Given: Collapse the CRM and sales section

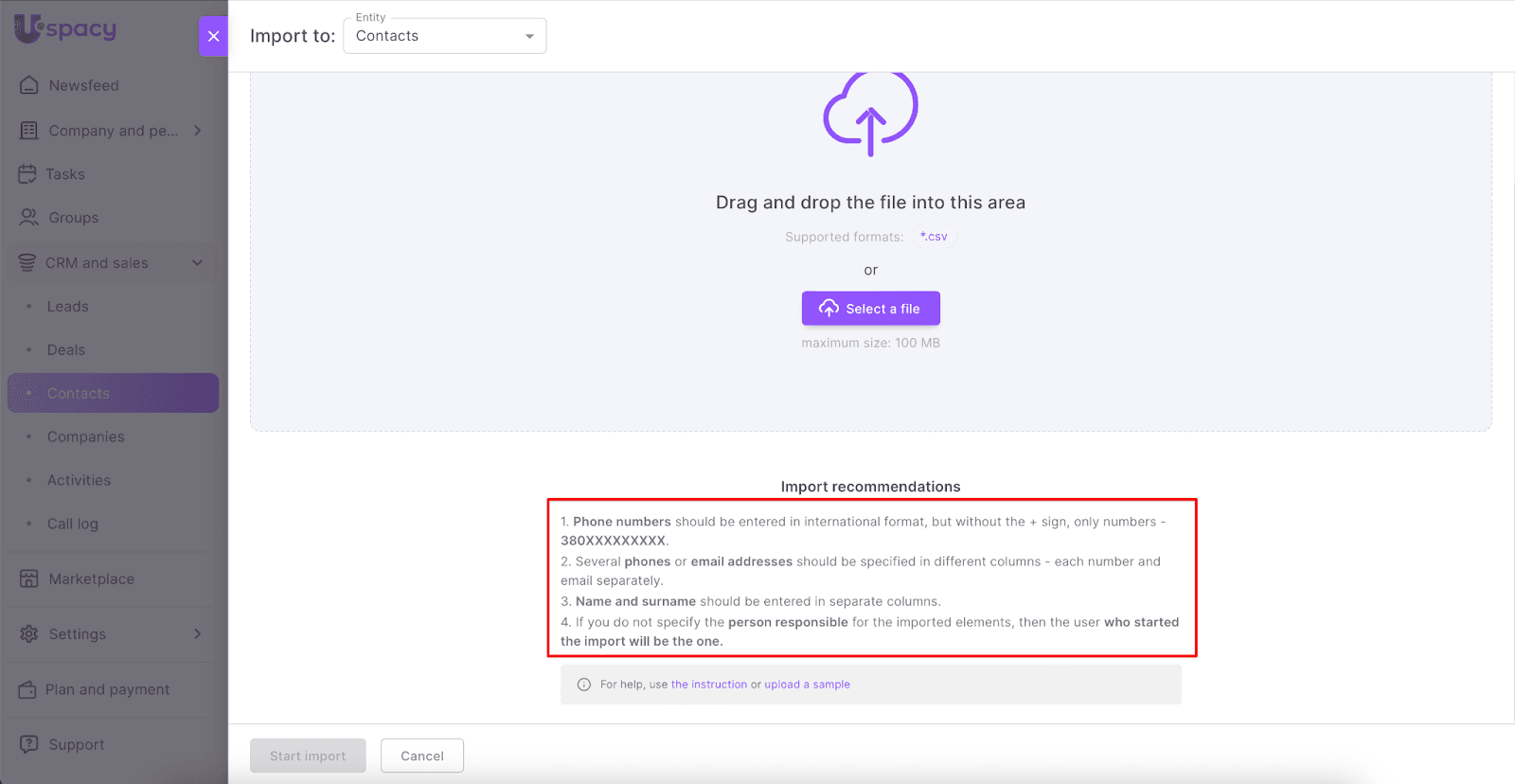Looking at the screenshot, I should click(198, 262).
